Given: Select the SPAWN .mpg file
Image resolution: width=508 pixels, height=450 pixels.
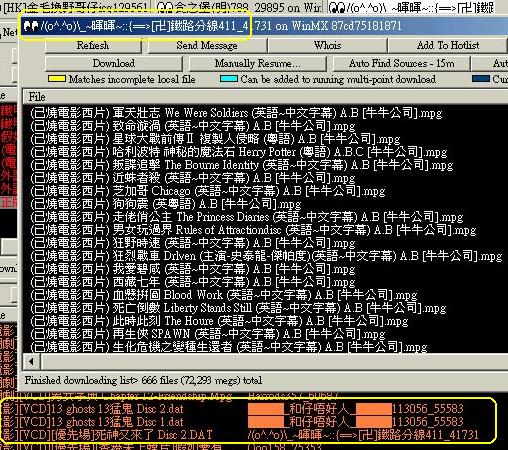Looking at the screenshot, I should 208,334.
